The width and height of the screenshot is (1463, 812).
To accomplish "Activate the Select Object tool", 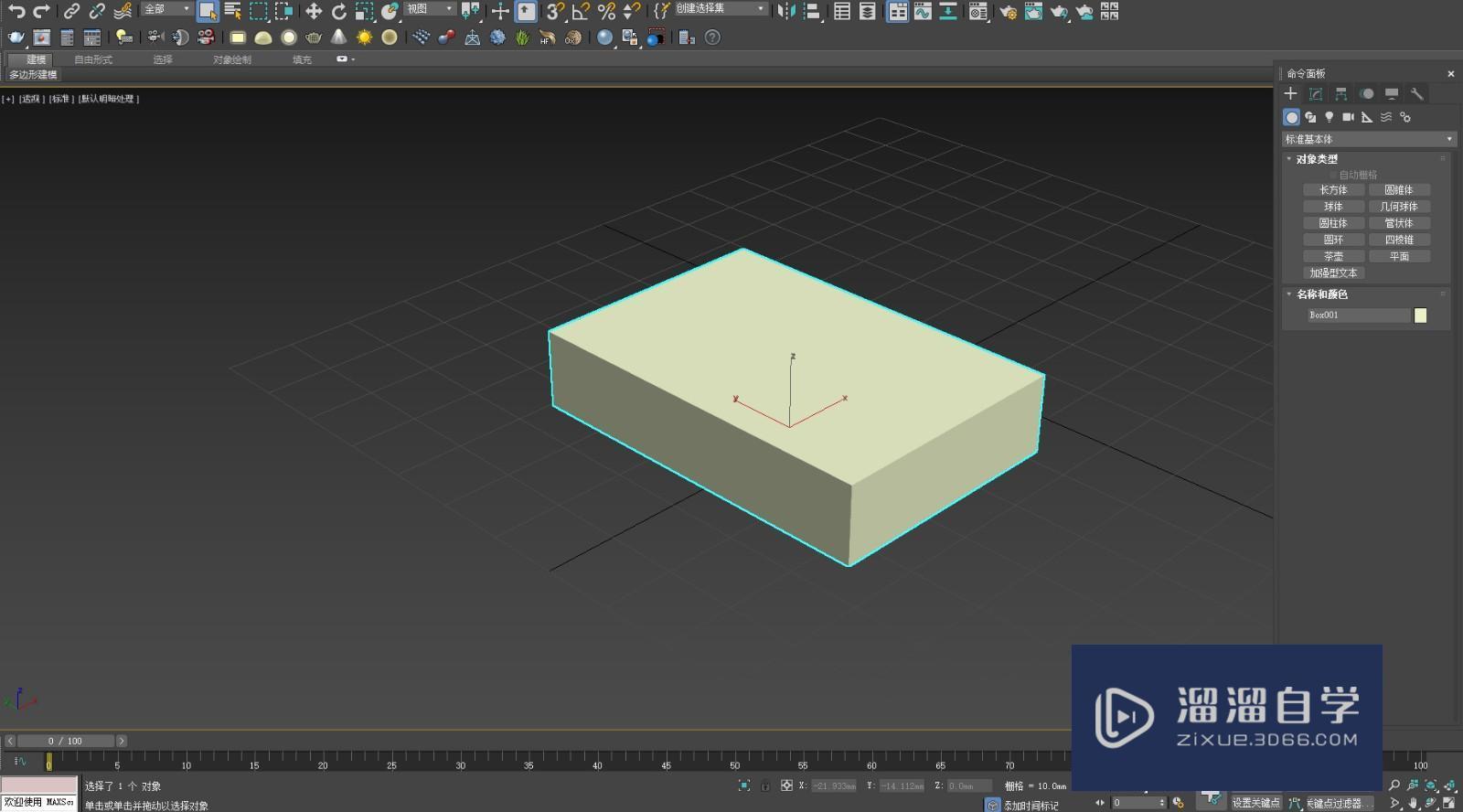I will (208, 11).
